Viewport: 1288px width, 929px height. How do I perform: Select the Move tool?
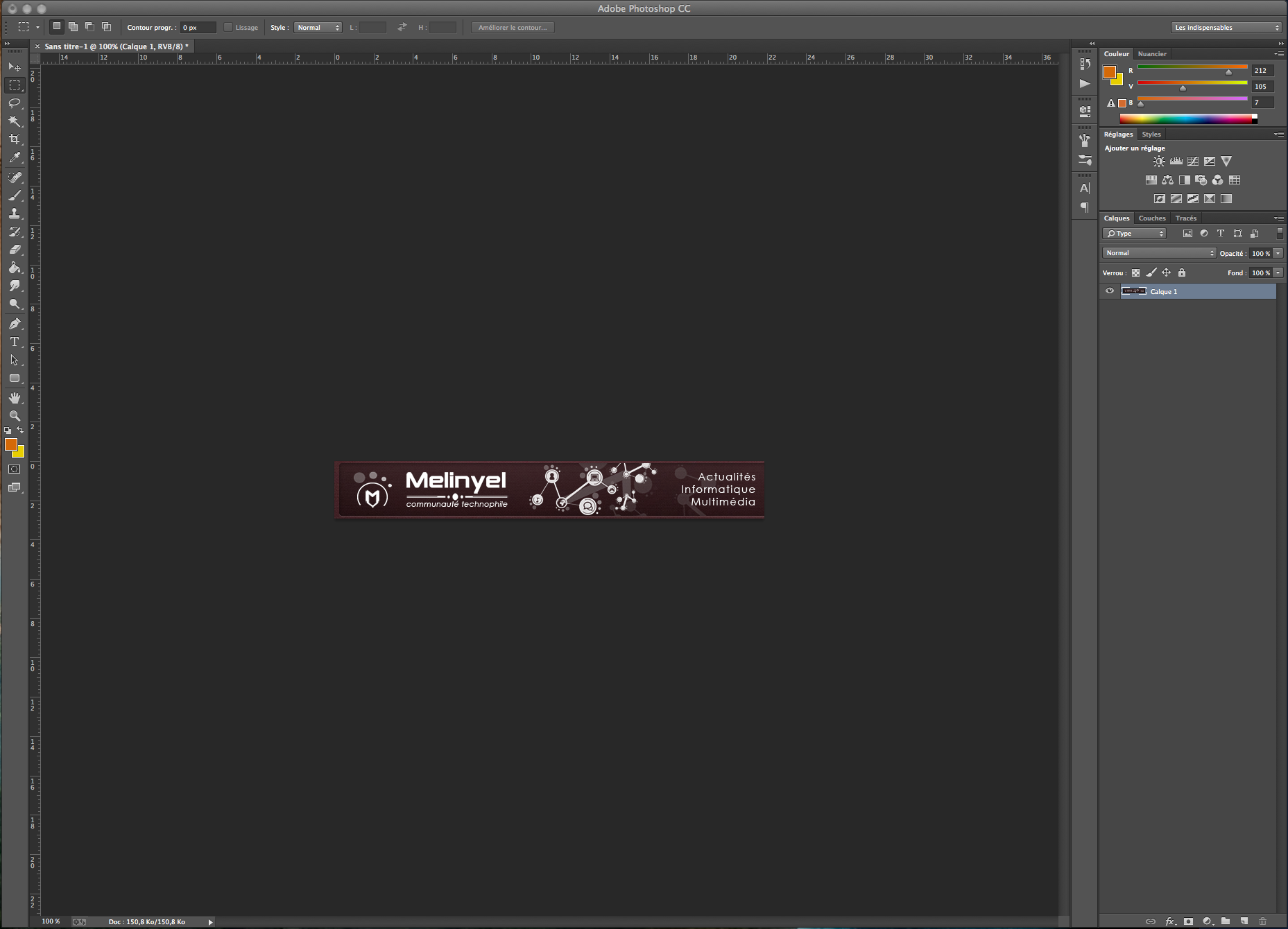(x=15, y=67)
